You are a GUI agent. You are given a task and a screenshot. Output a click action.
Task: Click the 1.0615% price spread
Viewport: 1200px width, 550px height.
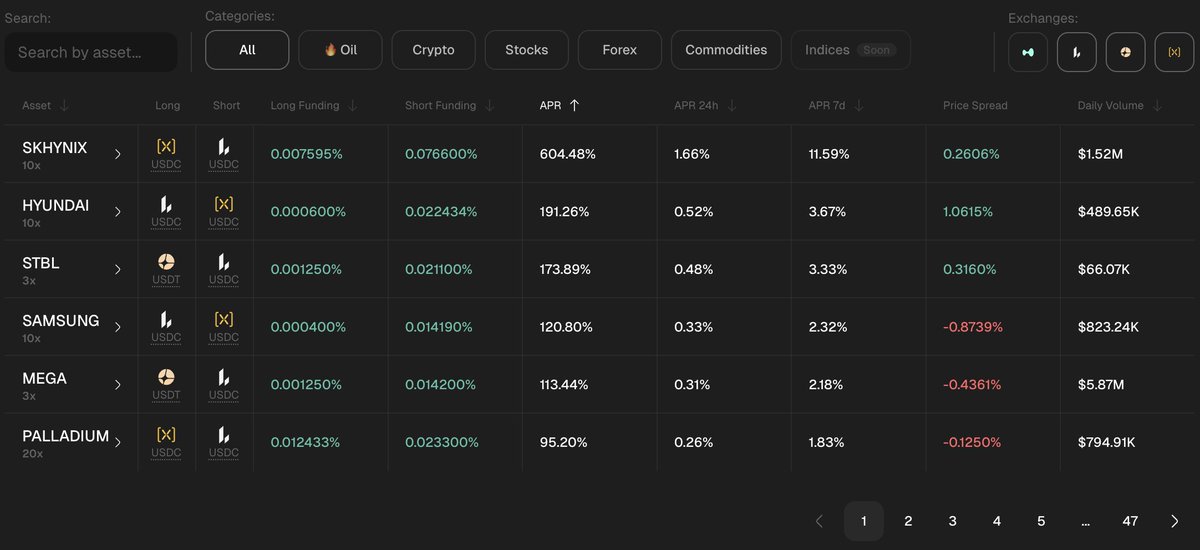tap(970, 212)
